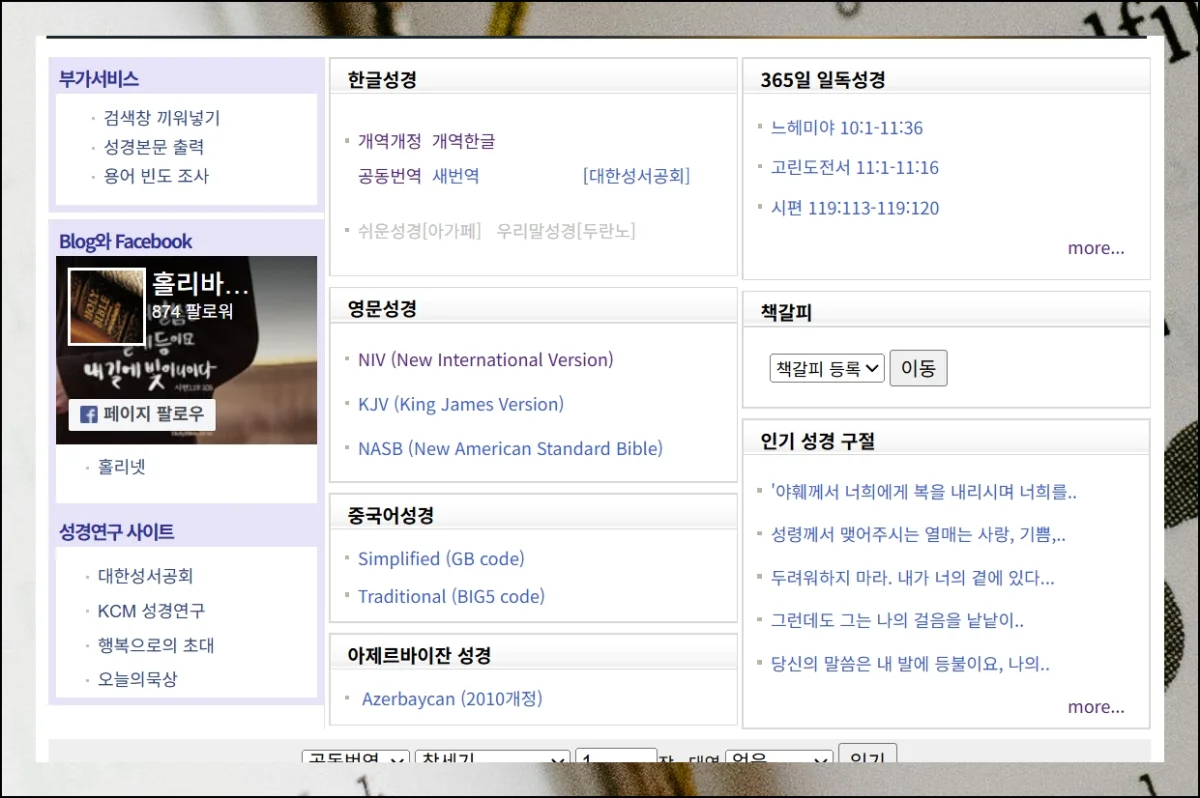
Task: Click more under 365일 일독성경
Action: point(1095,248)
